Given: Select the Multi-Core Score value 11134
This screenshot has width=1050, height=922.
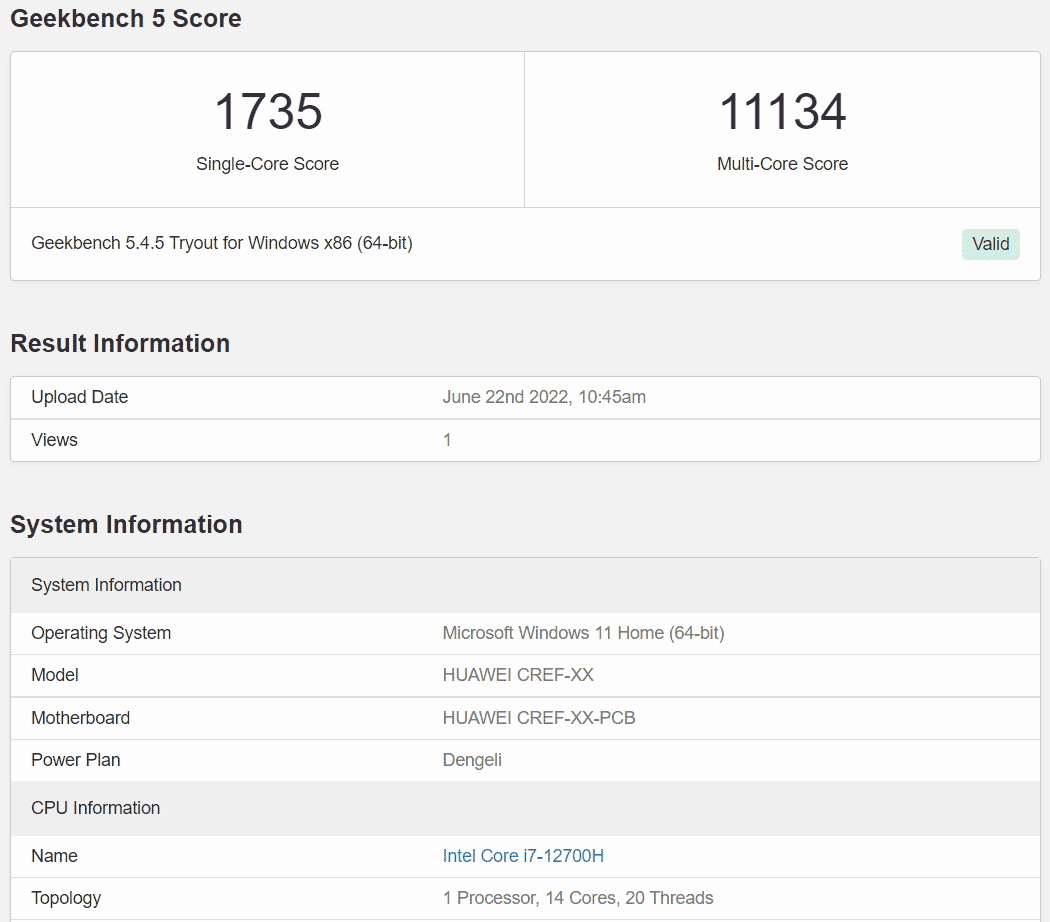Looking at the screenshot, I should point(781,112).
